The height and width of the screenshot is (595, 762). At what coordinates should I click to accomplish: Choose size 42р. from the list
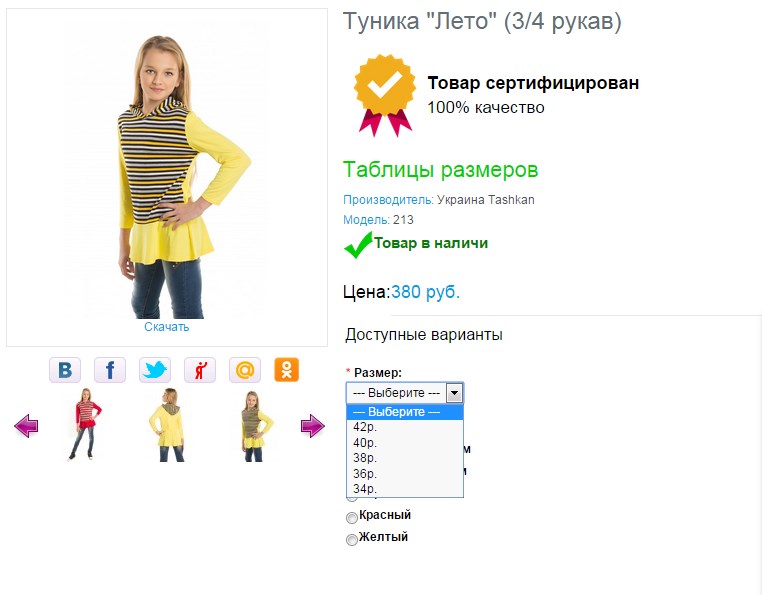click(405, 427)
